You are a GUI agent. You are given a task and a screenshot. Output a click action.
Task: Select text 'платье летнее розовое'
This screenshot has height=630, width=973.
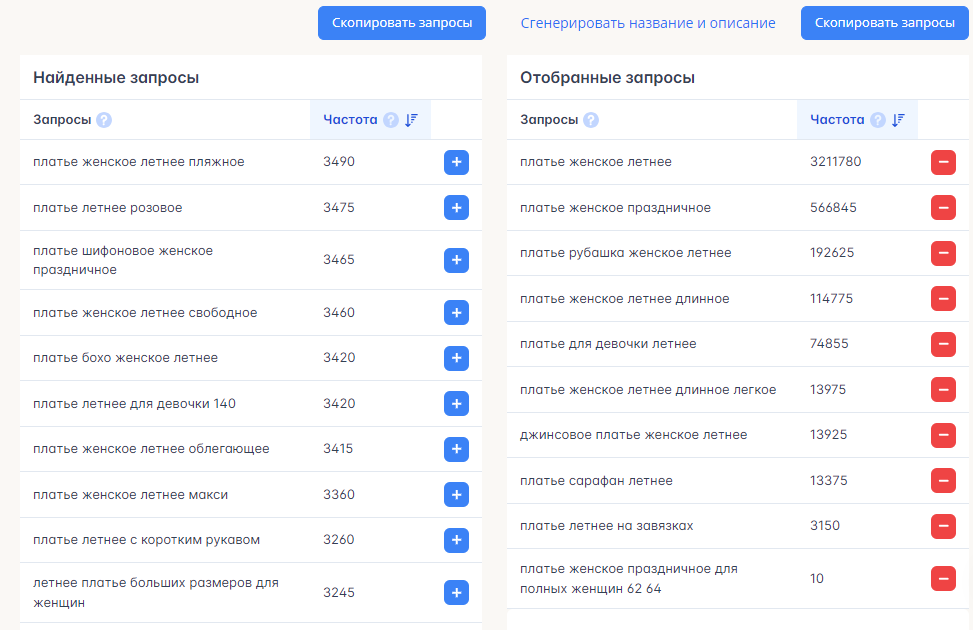pyautogui.click(x=108, y=208)
